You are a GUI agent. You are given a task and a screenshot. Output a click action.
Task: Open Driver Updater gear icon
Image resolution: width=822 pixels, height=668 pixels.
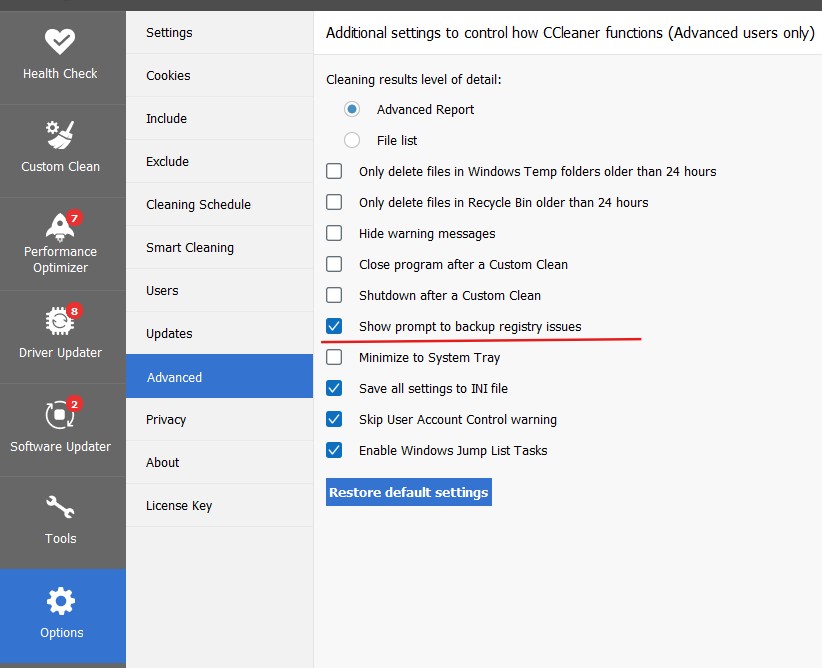[x=60, y=320]
